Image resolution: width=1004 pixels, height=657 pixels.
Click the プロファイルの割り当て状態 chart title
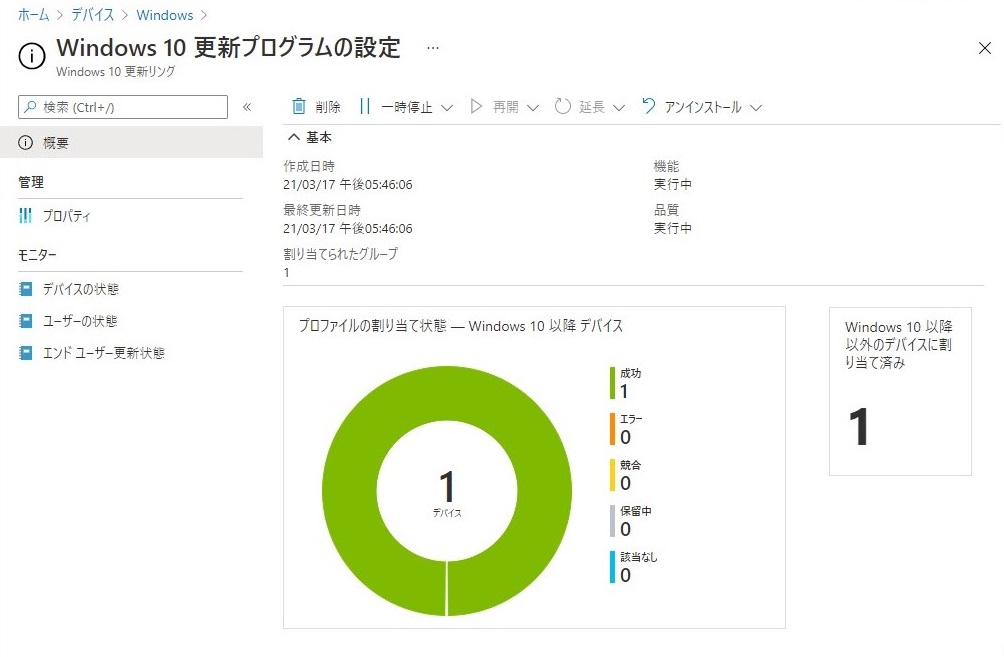pyautogui.click(x=460, y=326)
